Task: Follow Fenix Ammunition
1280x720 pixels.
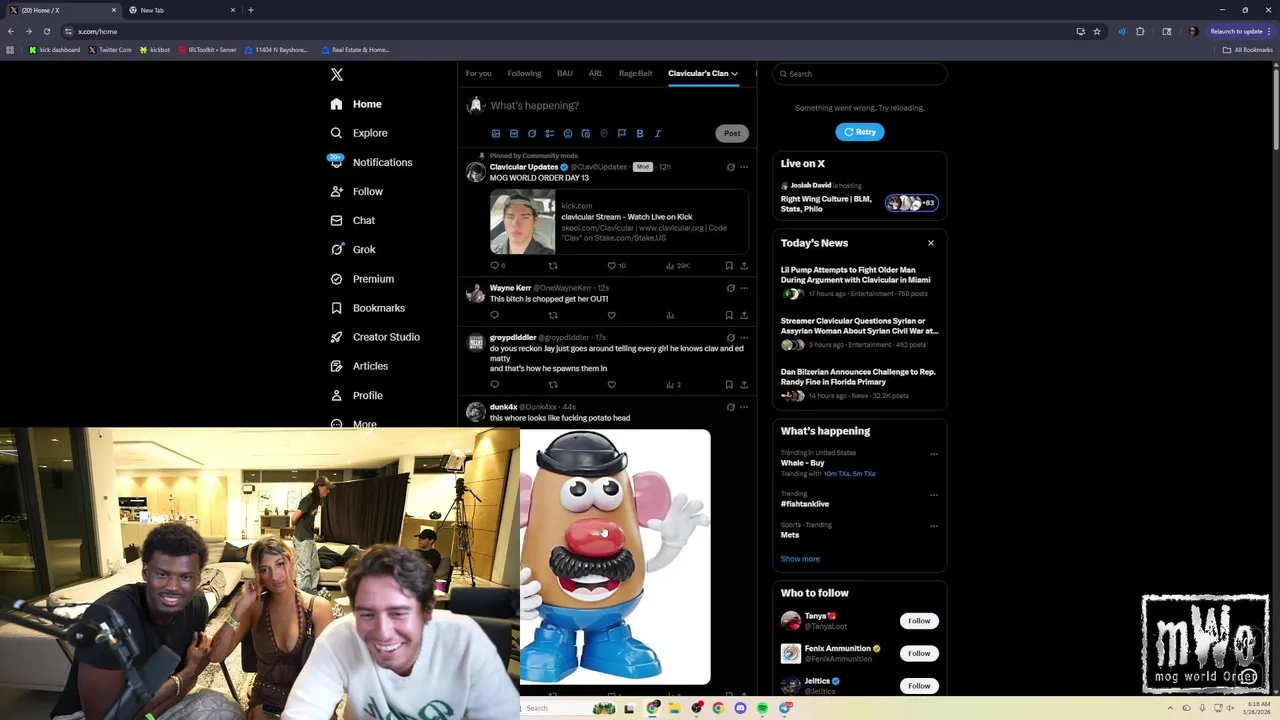Action: click(919, 653)
